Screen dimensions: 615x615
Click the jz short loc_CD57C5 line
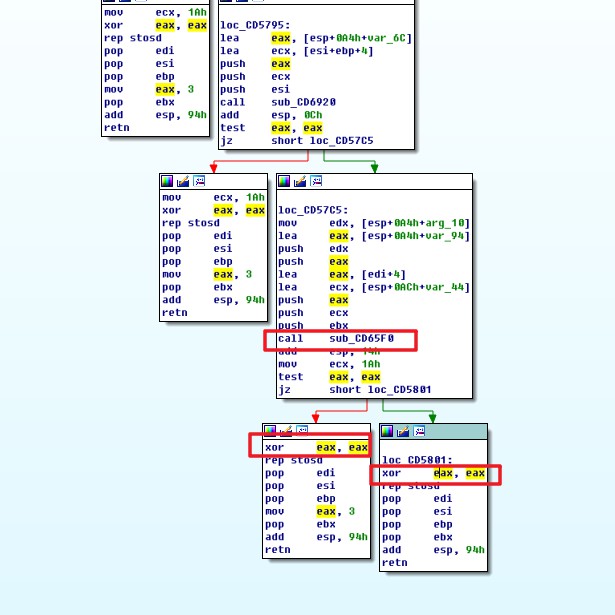pyautogui.click(x=297, y=141)
